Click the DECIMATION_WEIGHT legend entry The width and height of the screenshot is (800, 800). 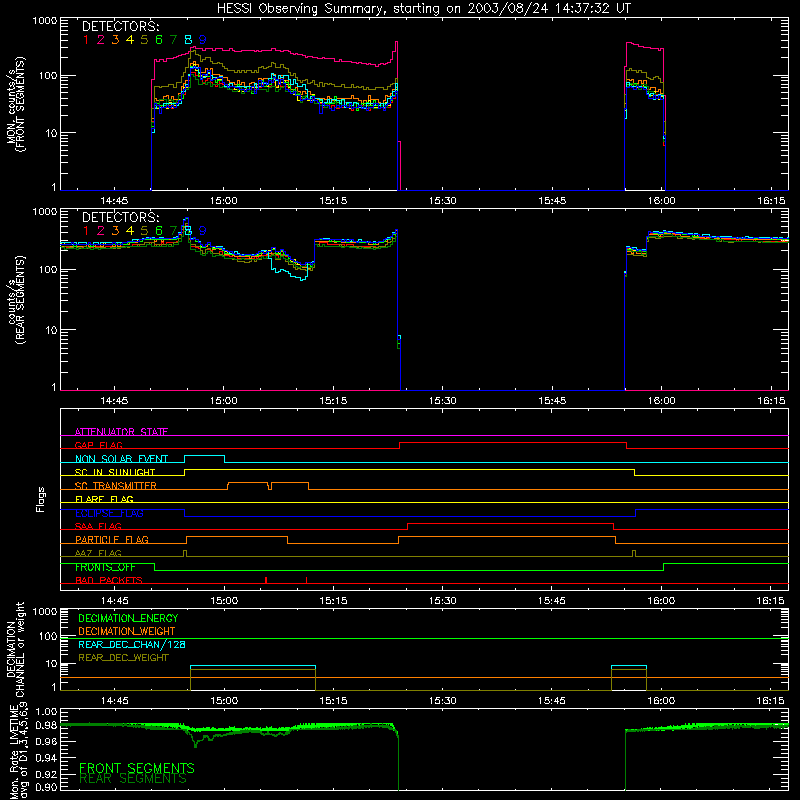127,631
